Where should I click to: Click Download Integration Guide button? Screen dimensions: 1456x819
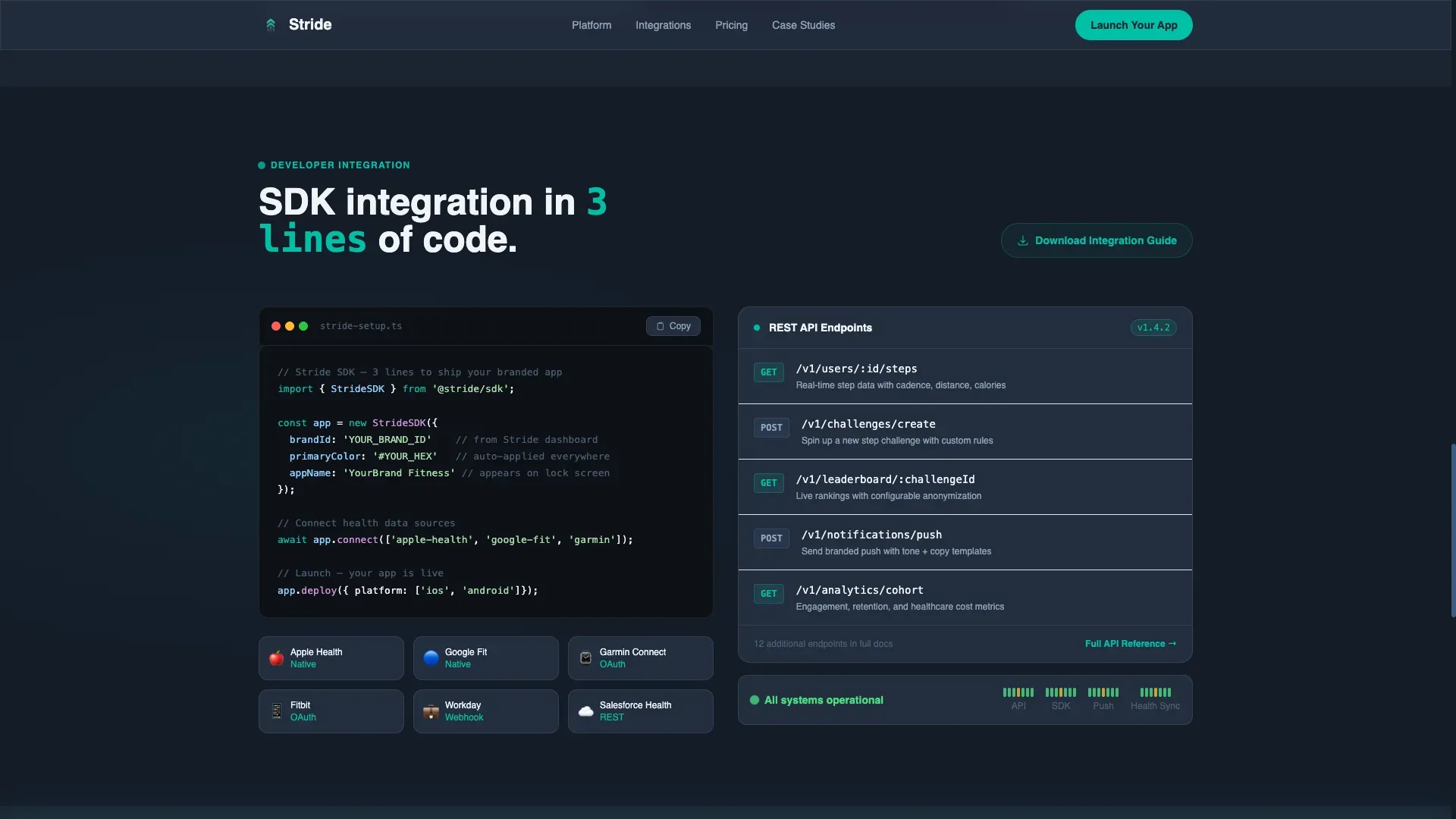tap(1097, 240)
